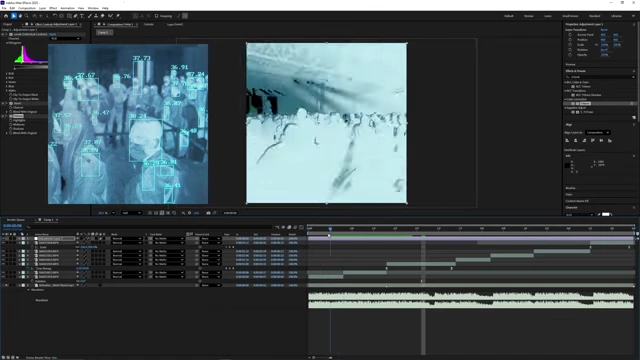Image resolution: width=640 pixels, height=360 pixels.
Task: Open the Composition menu
Action: [27, 8]
